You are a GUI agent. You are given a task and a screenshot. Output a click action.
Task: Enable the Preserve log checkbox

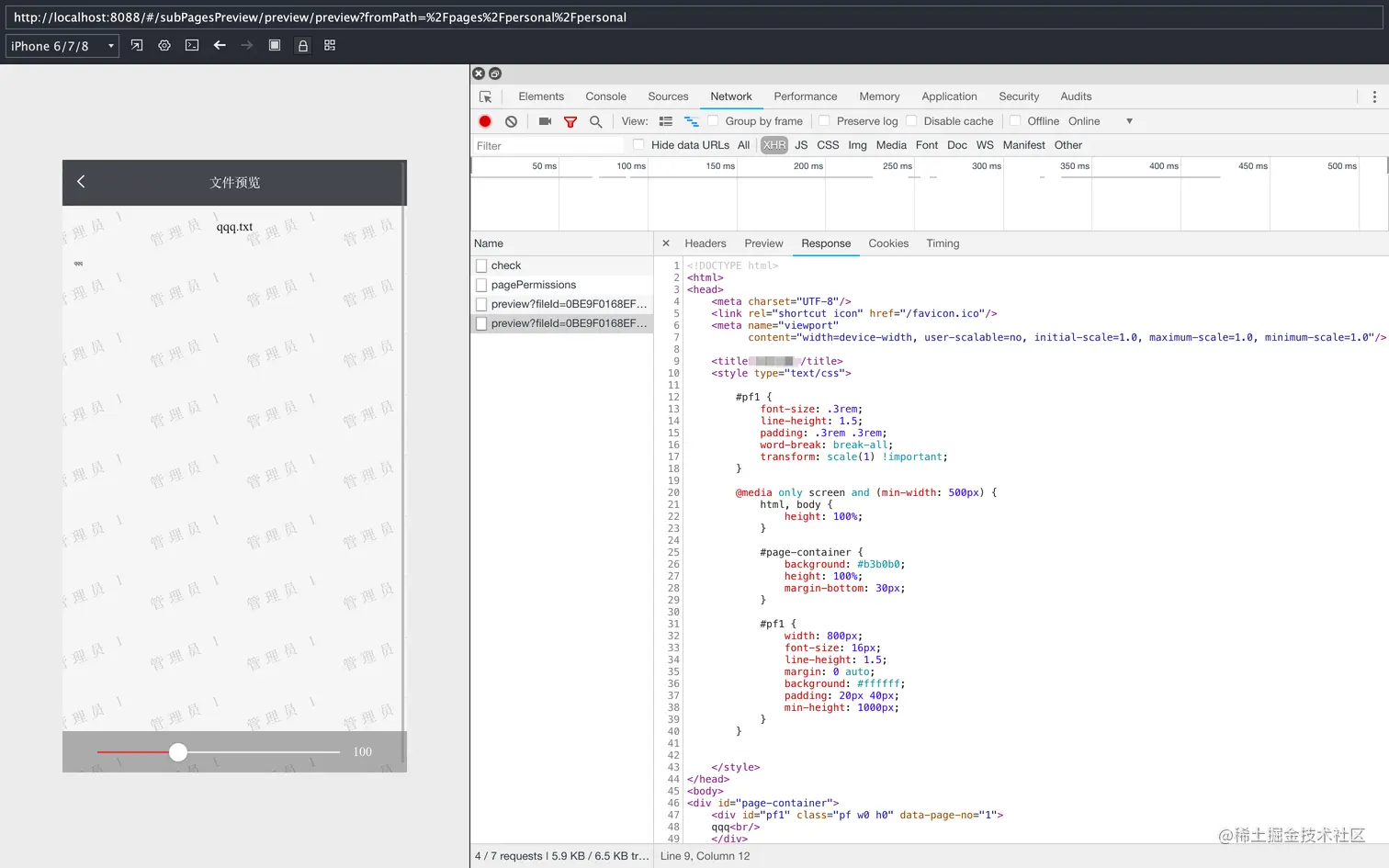[825, 121]
